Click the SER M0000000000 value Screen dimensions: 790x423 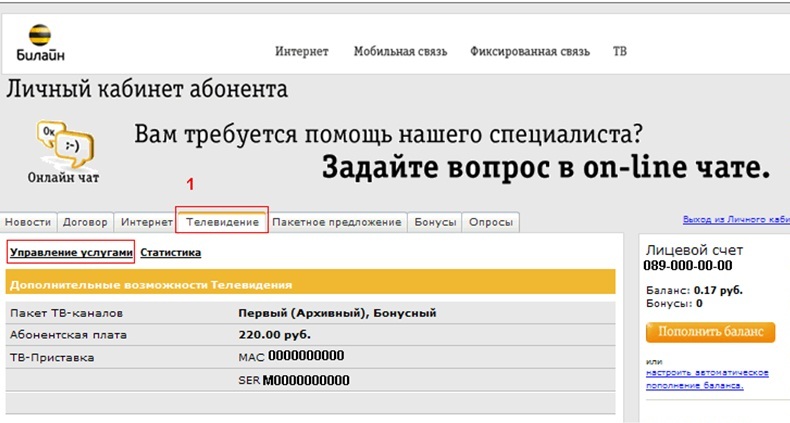(x=294, y=380)
